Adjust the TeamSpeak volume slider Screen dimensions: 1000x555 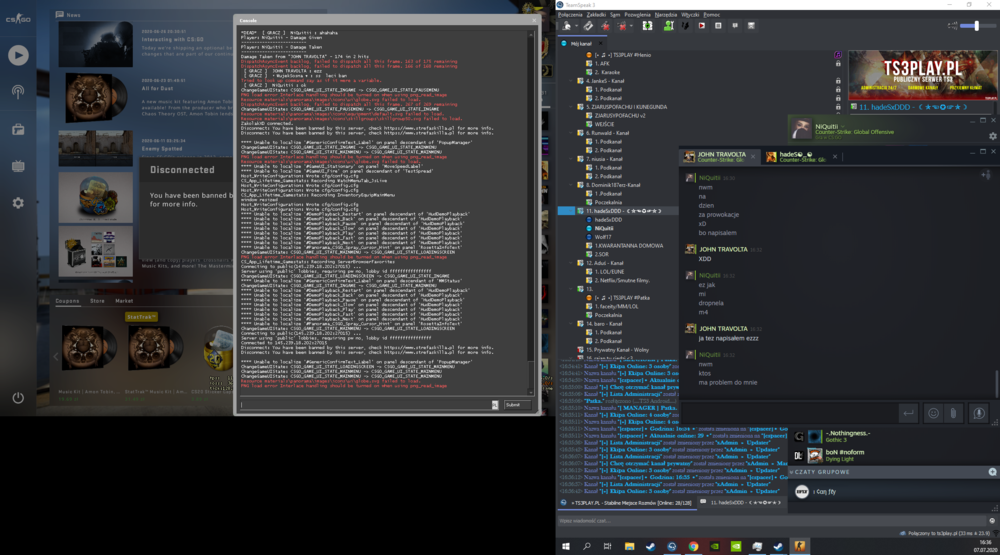976,26
